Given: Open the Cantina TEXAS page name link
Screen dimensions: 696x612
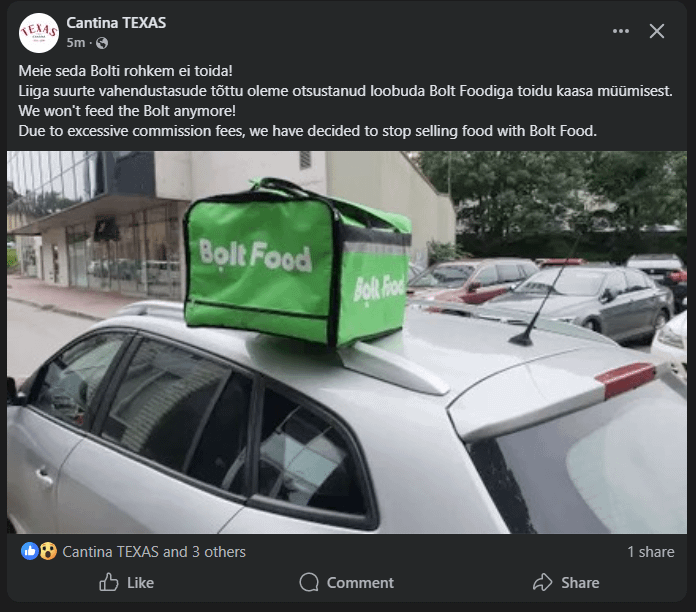Looking at the screenshot, I should 116,22.
